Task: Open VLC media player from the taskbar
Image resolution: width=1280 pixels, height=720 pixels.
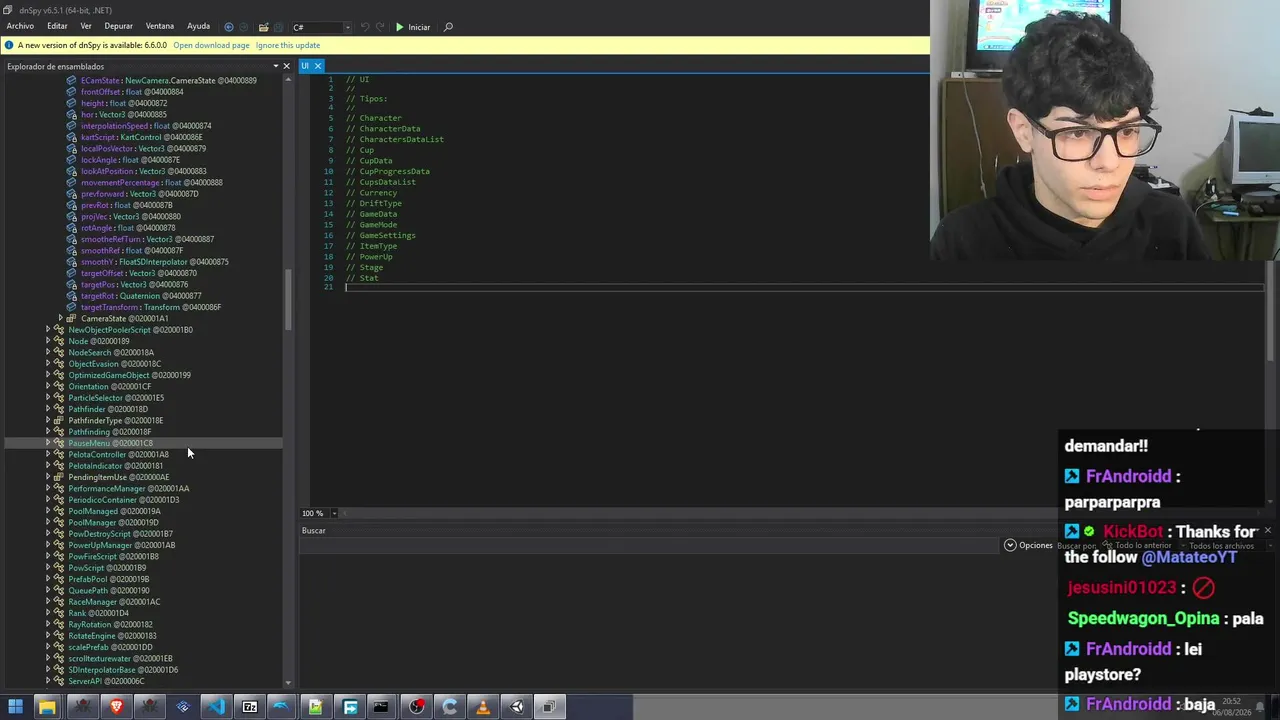Action: 483,707
